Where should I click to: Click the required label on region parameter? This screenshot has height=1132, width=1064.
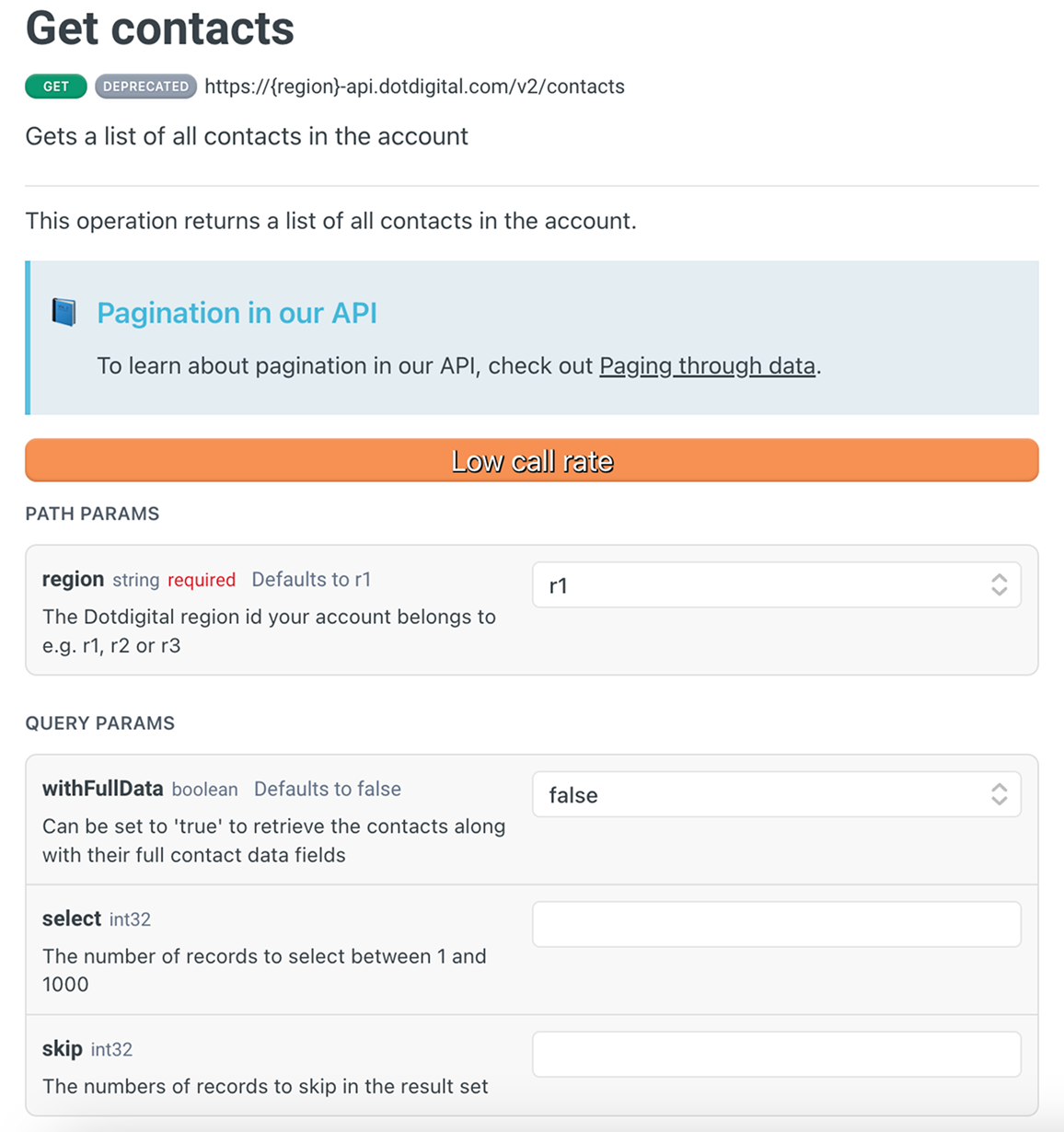pyautogui.click(x=202, y=579)
